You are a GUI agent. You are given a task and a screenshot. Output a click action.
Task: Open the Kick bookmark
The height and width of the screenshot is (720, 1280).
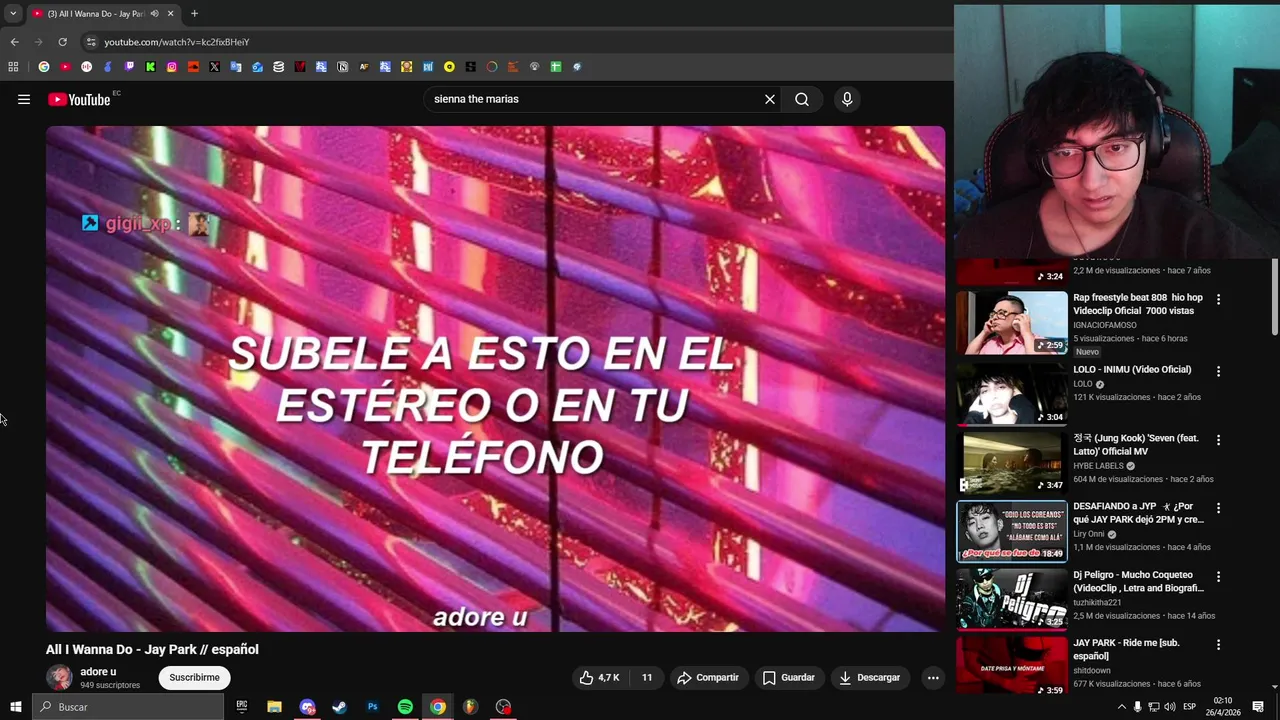click(x=150, y=67)
